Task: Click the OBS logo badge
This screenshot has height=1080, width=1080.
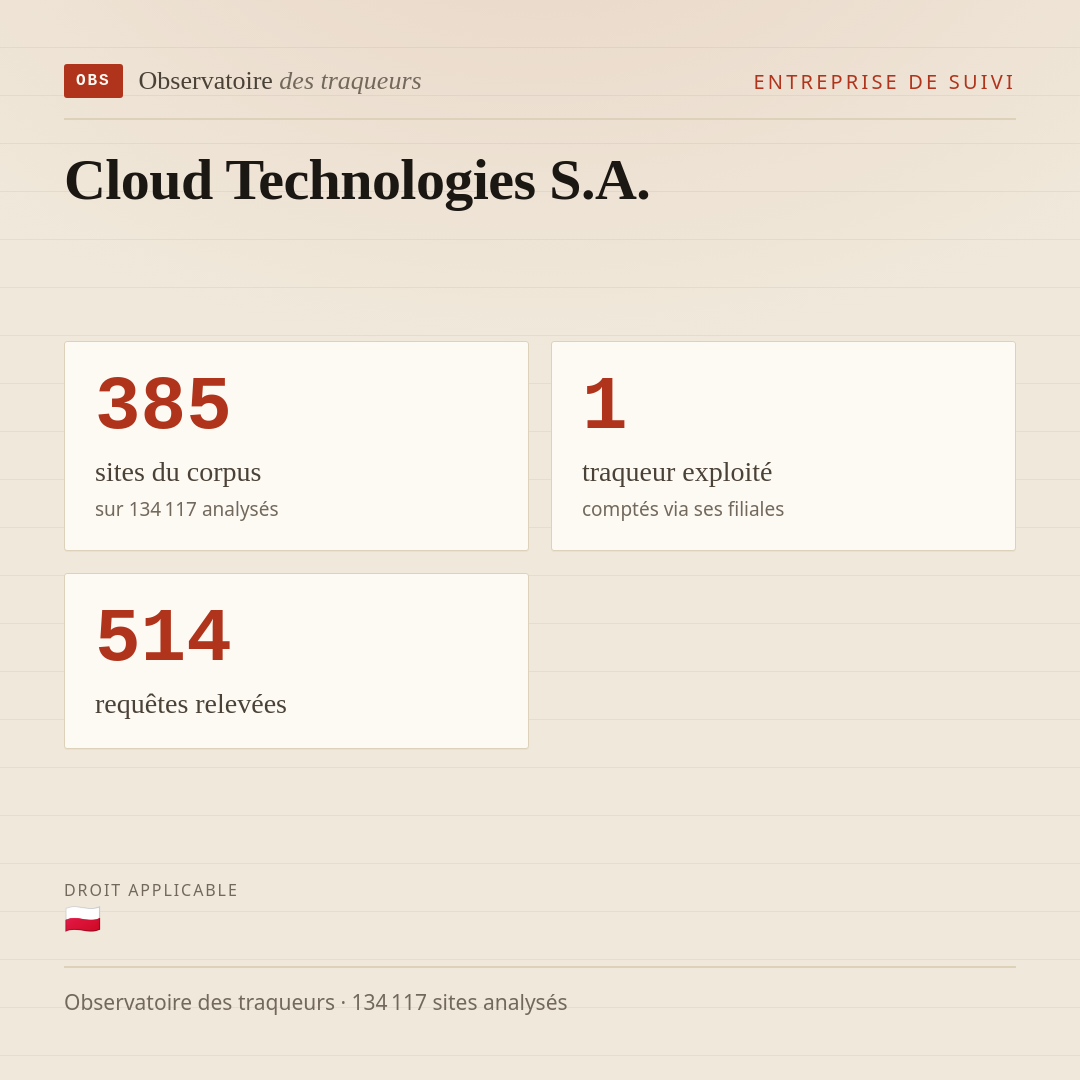Action: (x=94, y=81)
